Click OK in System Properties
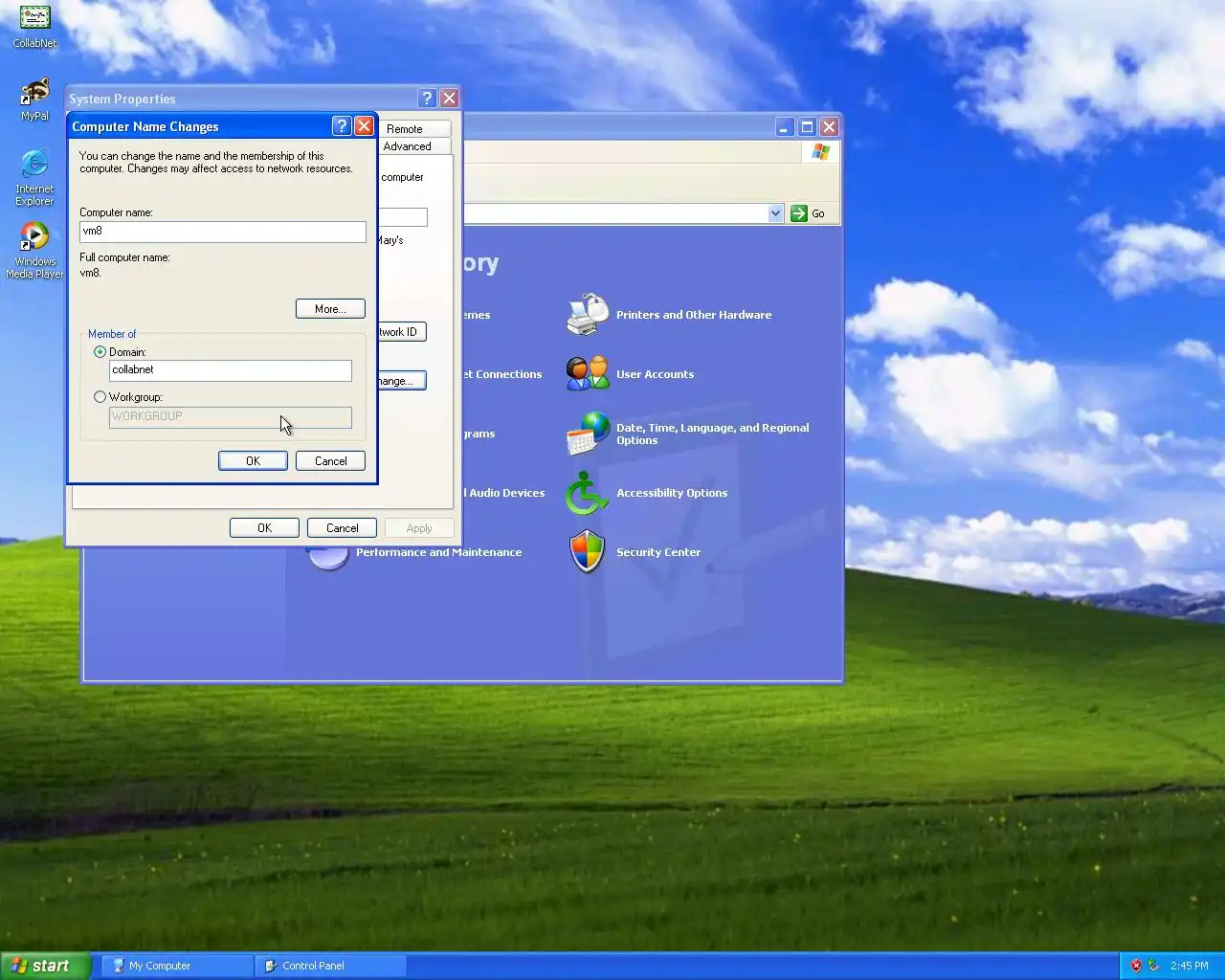The image size is (1225, 980). point(264,528)
